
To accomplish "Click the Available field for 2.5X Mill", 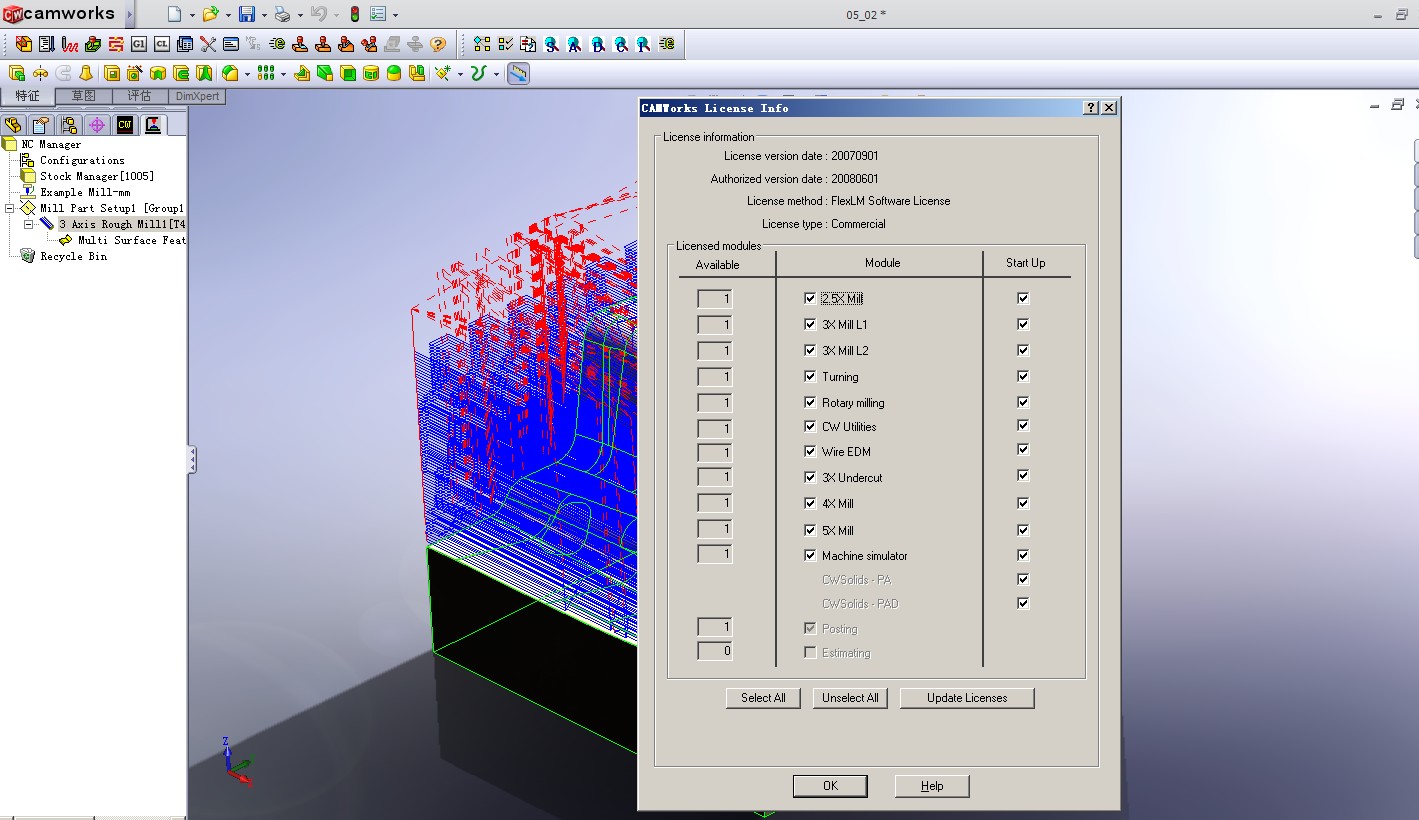I will click(x=715, y=299).
